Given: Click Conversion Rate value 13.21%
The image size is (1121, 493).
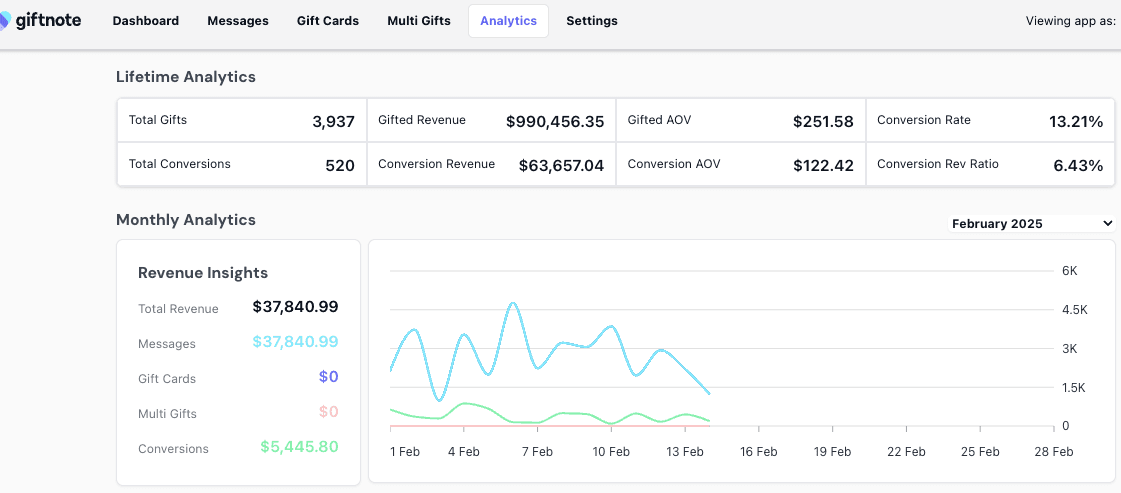Looking at the screenshot, I should pos(1076,122).
